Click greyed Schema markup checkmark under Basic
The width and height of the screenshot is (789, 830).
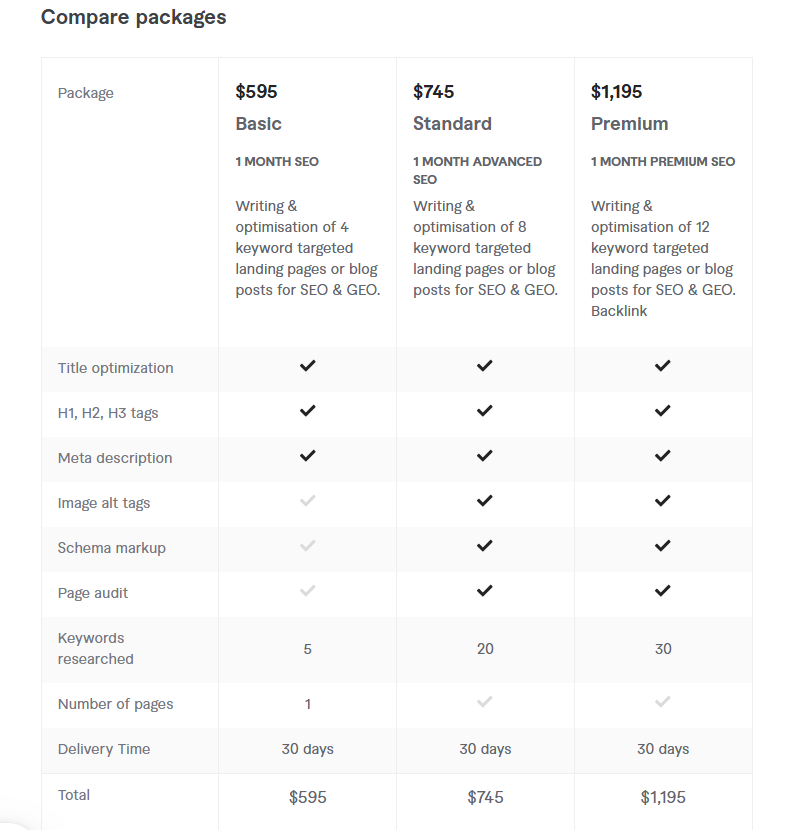pyautogui.click(x=307, y=546)
